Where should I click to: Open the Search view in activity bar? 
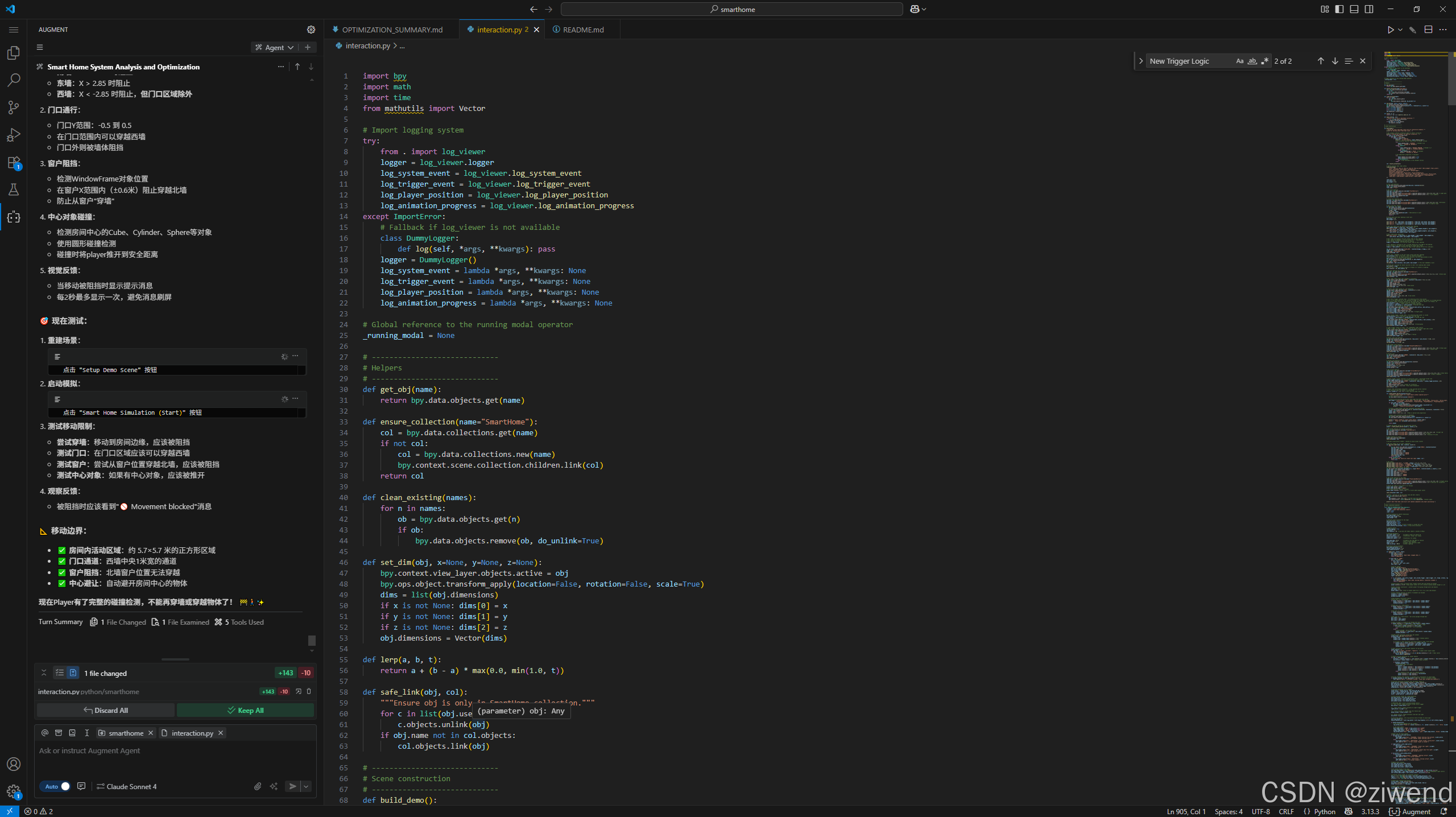[14, 80]
